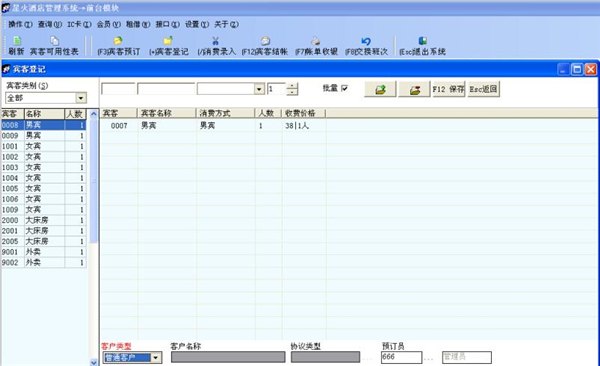This screenshot has width=600, height=366.
Task: Open the 操作 menu
Action: coord(20,24)
